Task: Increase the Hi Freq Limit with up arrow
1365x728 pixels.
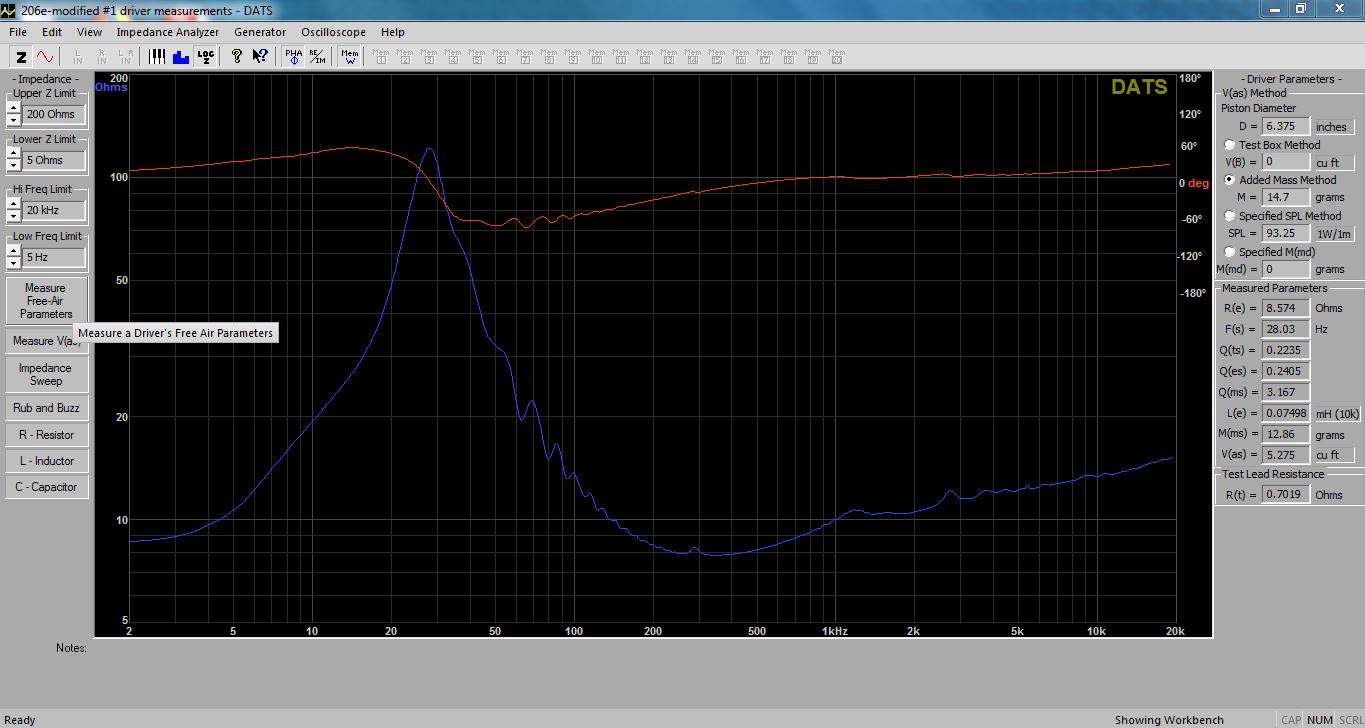Action: click(13, 204)
